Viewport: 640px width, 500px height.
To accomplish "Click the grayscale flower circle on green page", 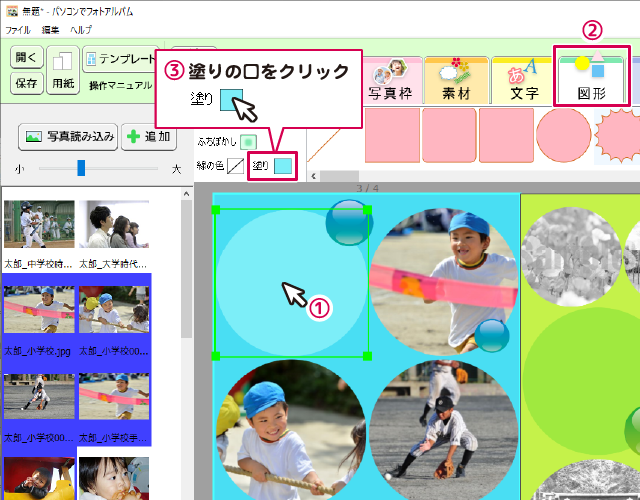I will 571,257.
